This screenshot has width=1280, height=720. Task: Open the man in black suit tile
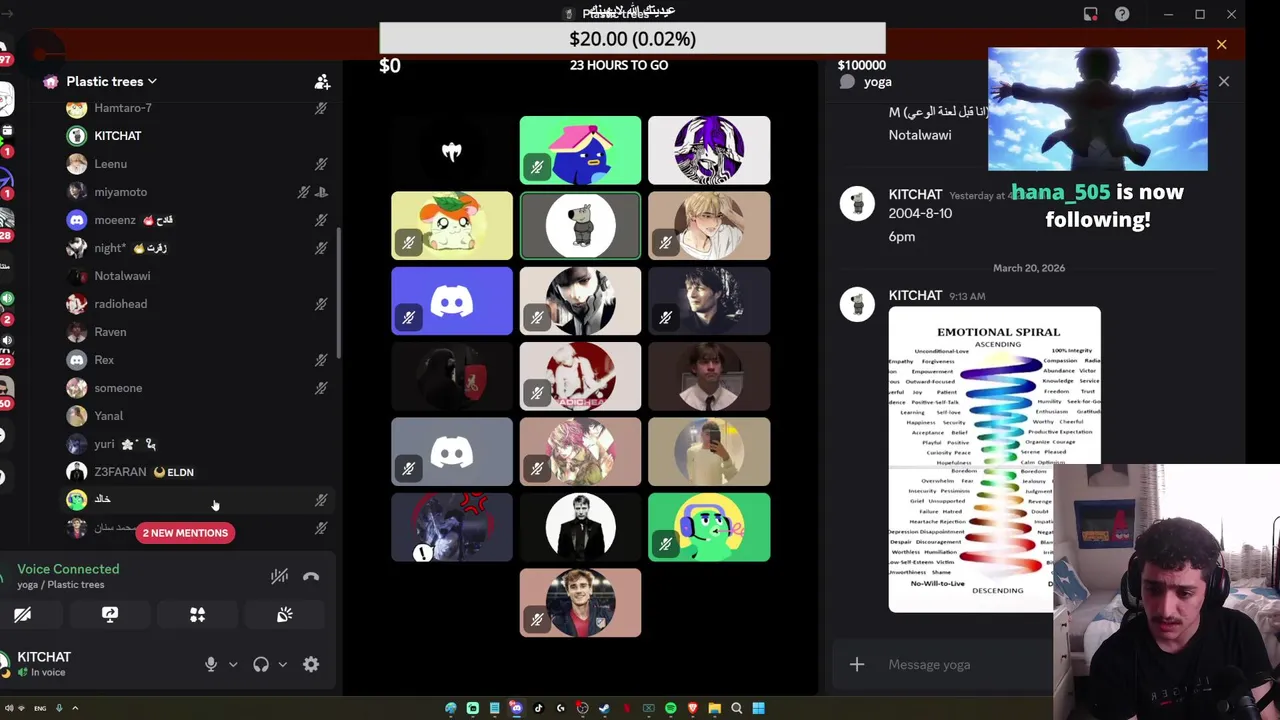click(x=580, y=527)
